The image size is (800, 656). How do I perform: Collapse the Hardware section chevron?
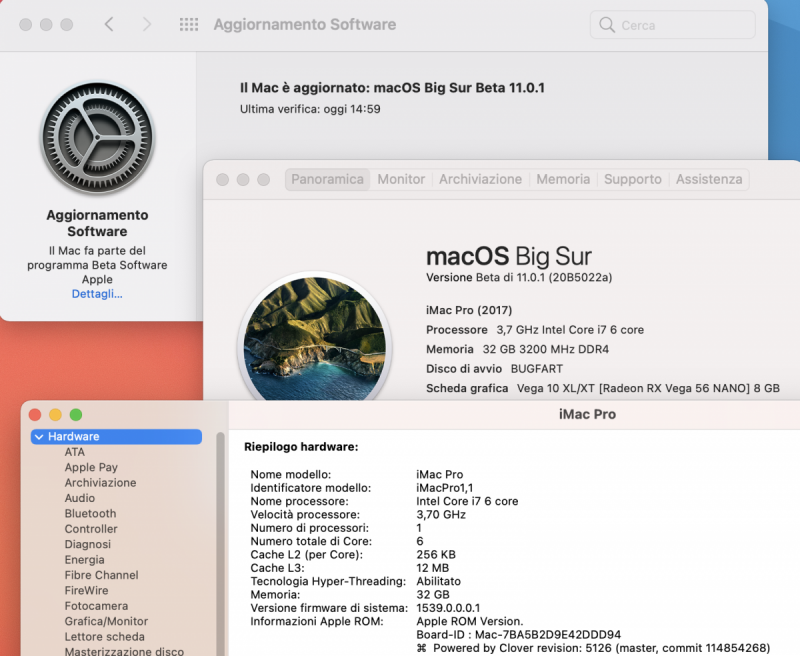point(39,437)
